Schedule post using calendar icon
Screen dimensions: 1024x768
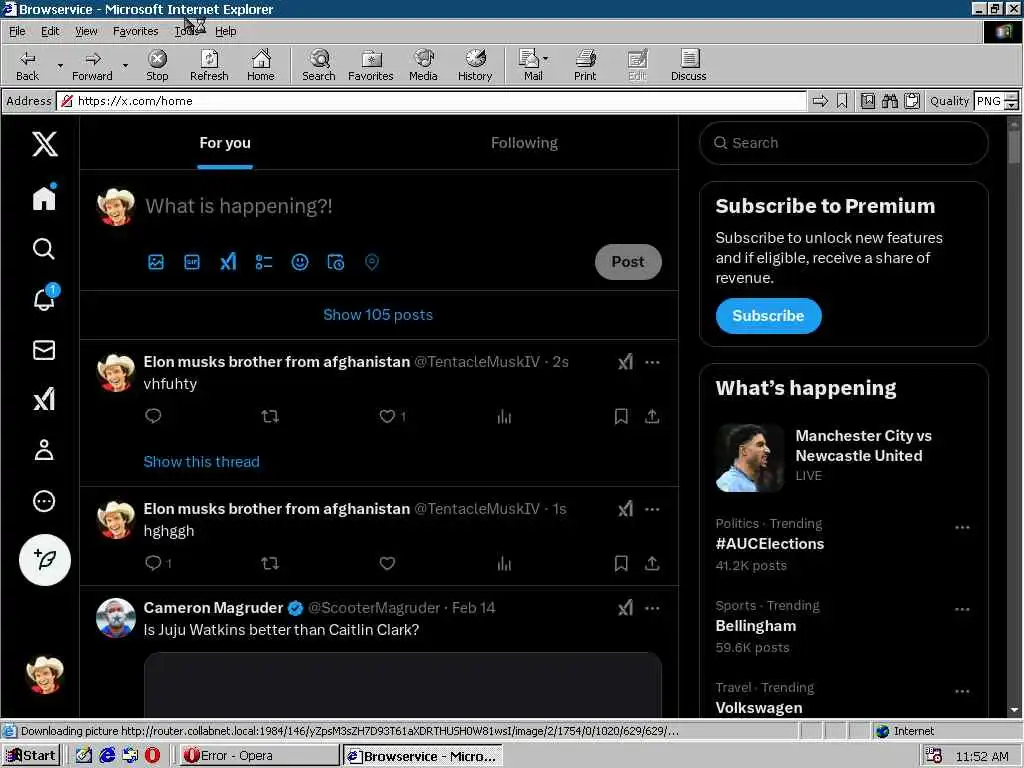click(336, 262)
